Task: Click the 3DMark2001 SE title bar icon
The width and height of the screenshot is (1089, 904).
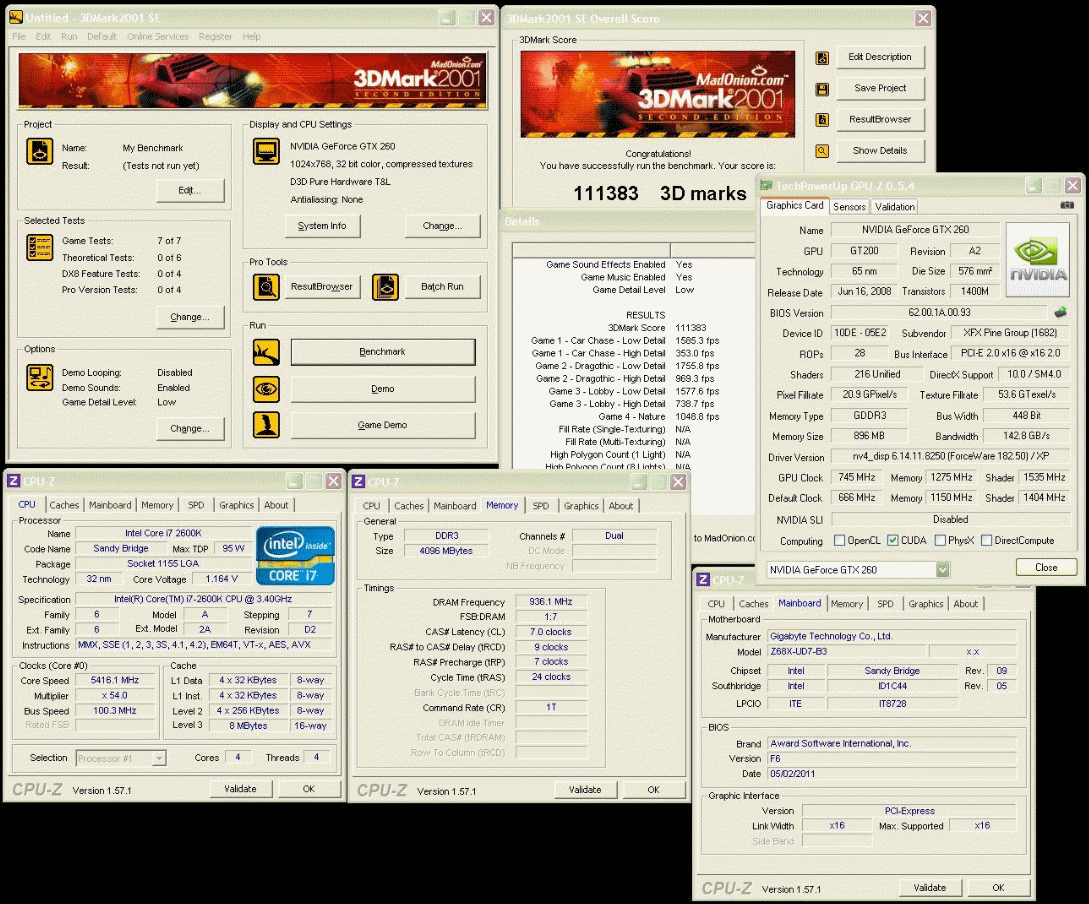Action: pyautogui.click(x=15, y=17)
